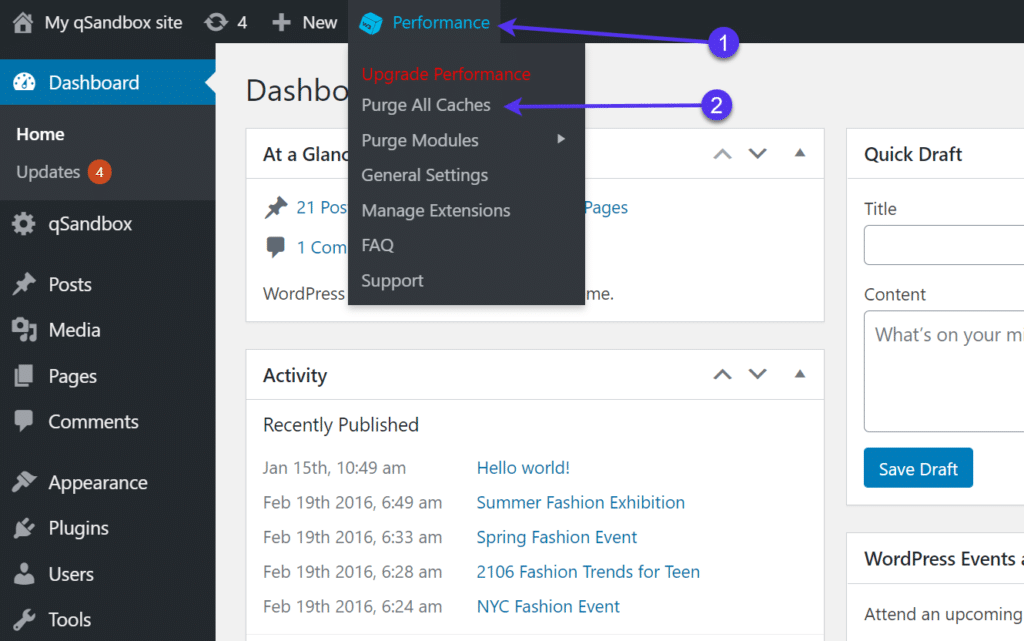Click the W3 Total Cache shark icon

373,22
